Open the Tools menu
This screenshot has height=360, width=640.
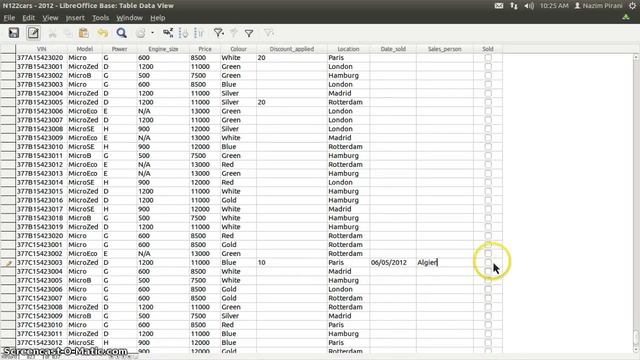click(100, 18)
